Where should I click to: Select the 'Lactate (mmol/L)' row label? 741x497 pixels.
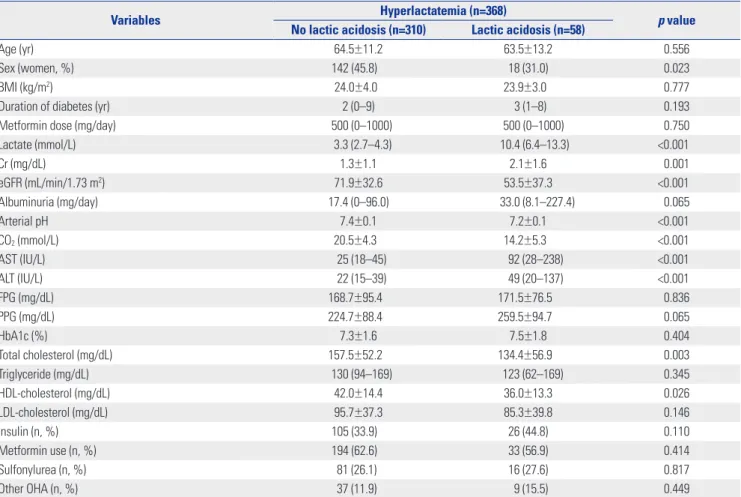point(38,145)
